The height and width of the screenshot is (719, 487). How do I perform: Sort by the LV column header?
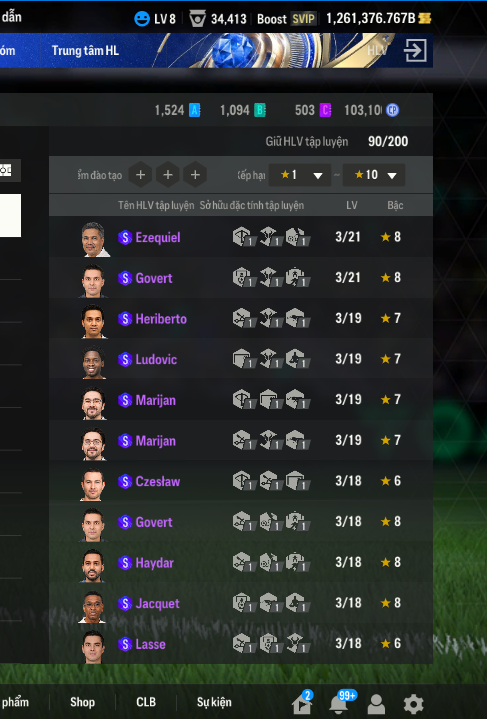click(x=352, y=205)
